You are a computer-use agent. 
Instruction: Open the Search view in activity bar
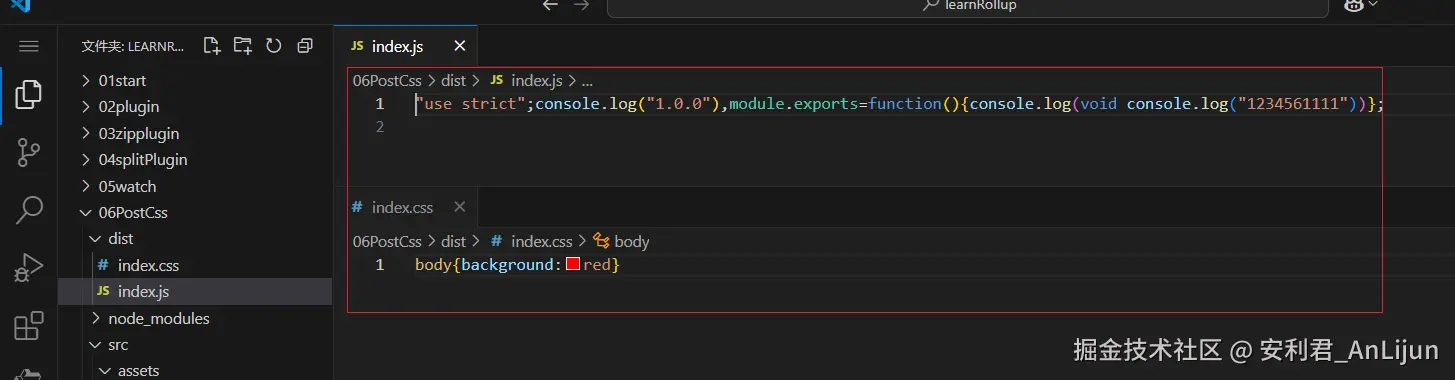tap(29, 210)
